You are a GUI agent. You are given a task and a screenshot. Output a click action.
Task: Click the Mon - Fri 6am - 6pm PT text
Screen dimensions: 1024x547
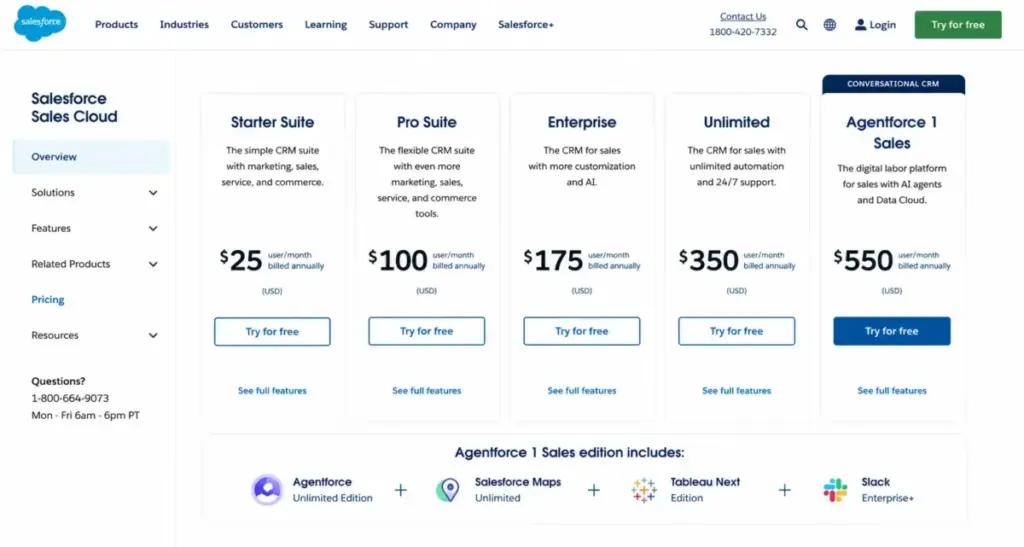pos(86,415)
